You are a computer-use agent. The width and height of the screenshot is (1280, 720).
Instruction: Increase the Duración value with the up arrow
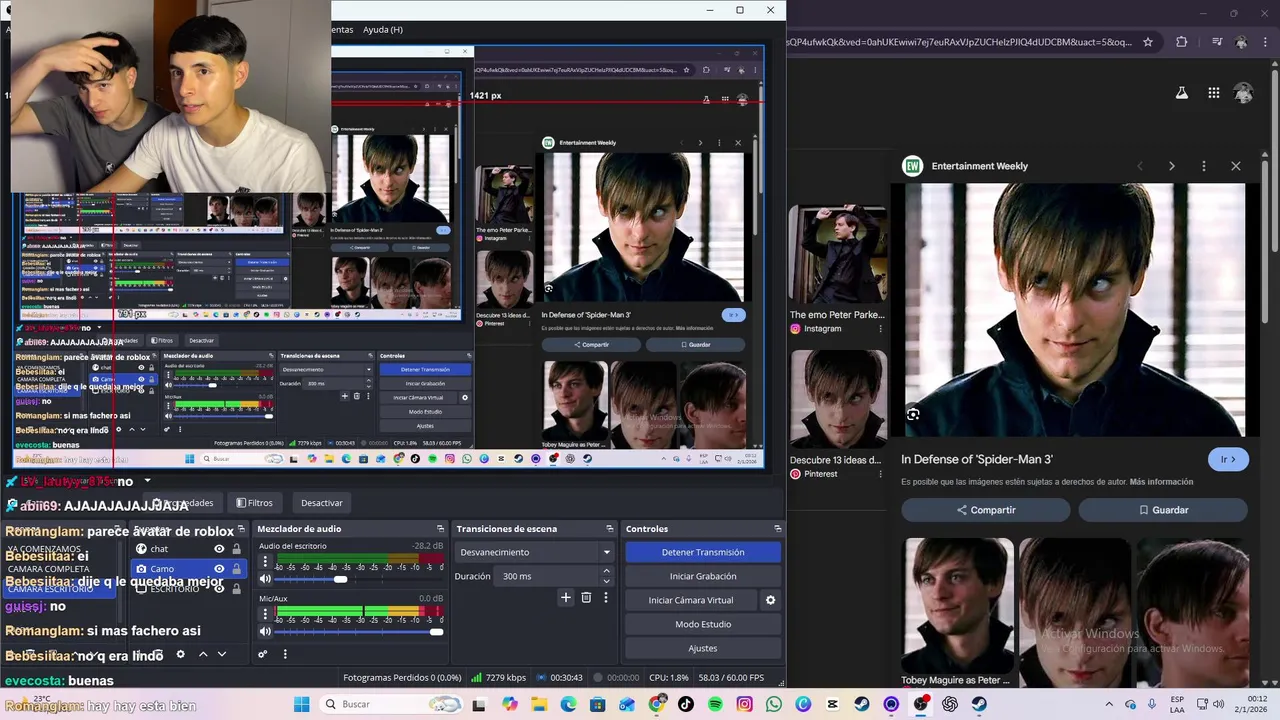coord(606,572)
